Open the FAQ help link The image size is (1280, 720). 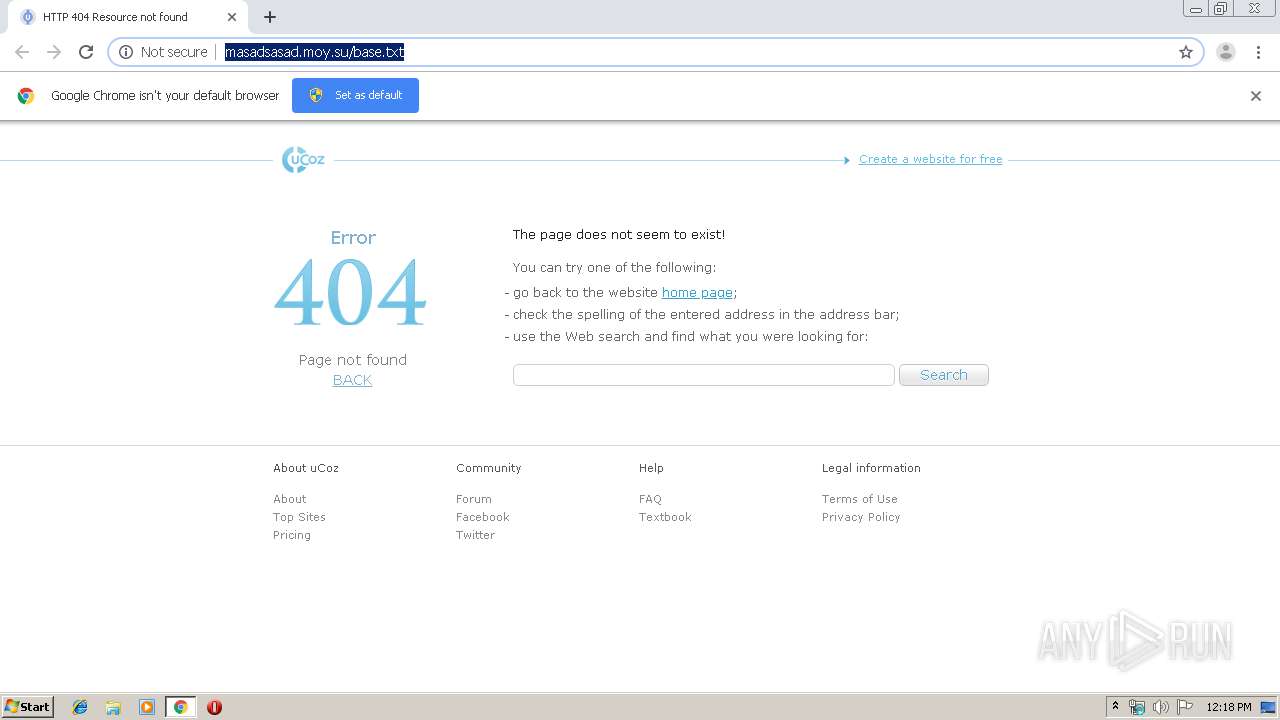tap(650, 499)
